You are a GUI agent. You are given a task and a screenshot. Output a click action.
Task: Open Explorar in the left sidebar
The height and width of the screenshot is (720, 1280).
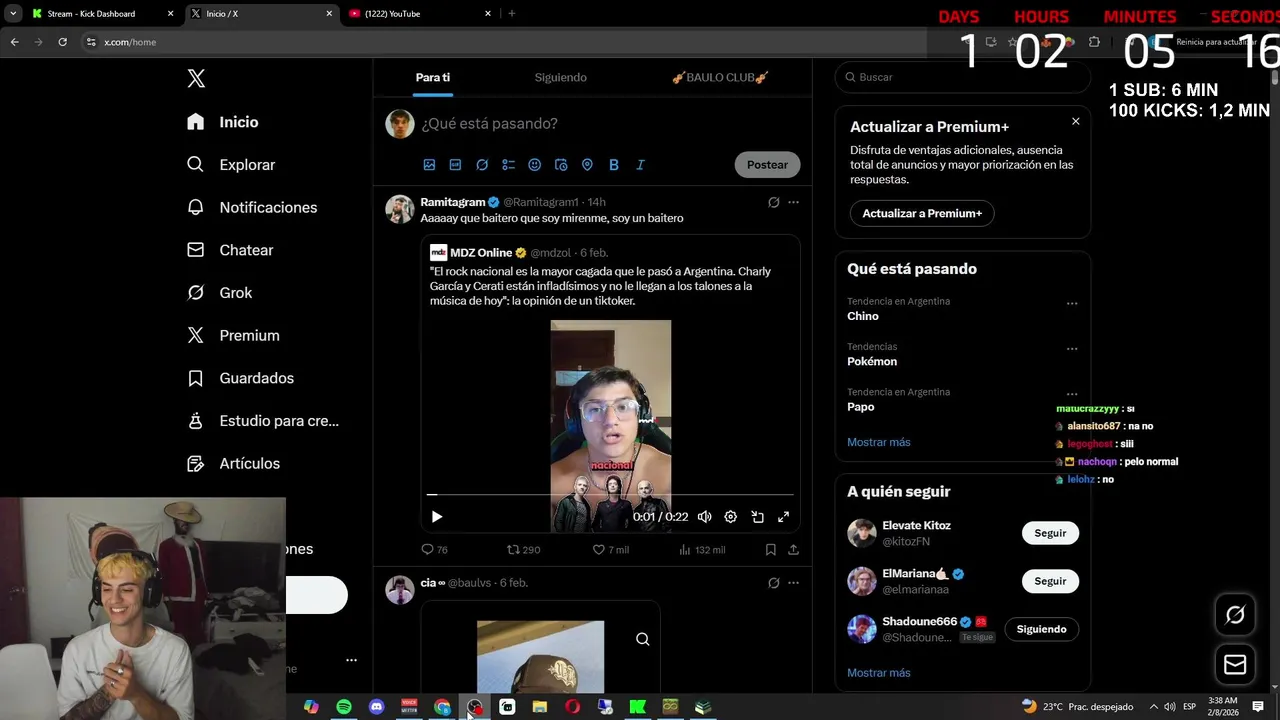click(x=231, y=165)
